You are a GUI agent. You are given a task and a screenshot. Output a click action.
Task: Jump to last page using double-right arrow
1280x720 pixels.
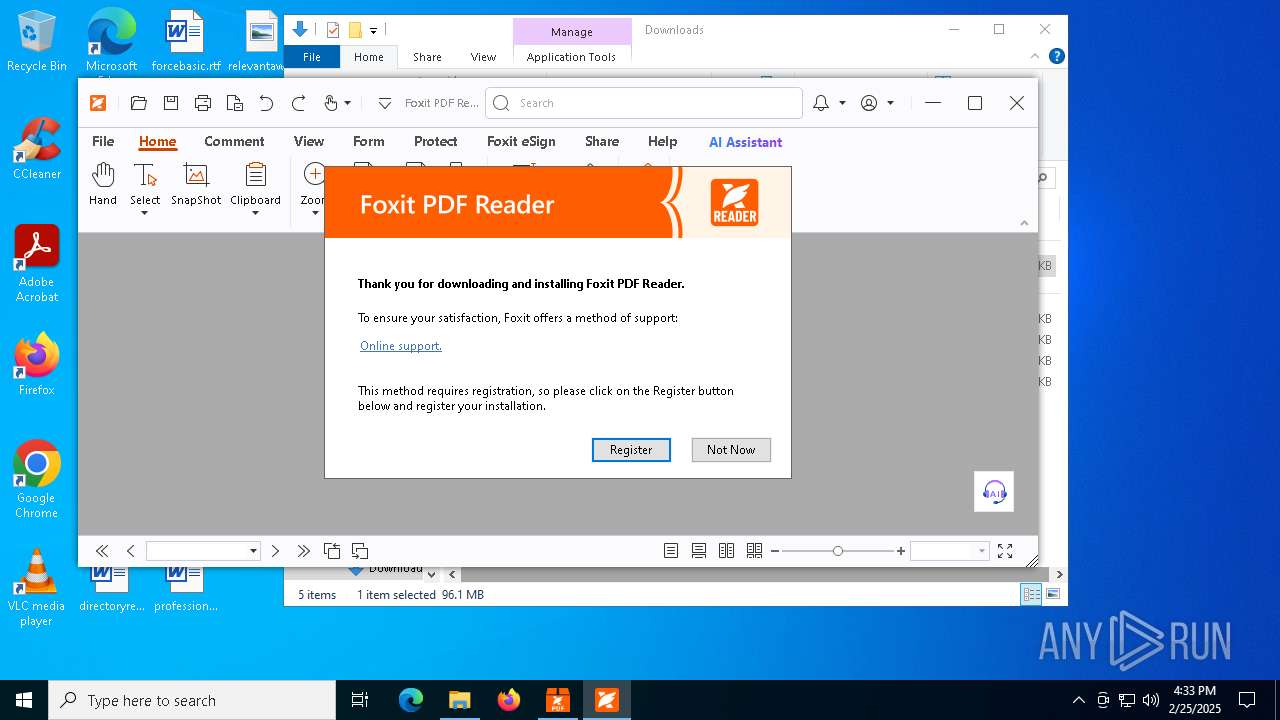[303, 551]
